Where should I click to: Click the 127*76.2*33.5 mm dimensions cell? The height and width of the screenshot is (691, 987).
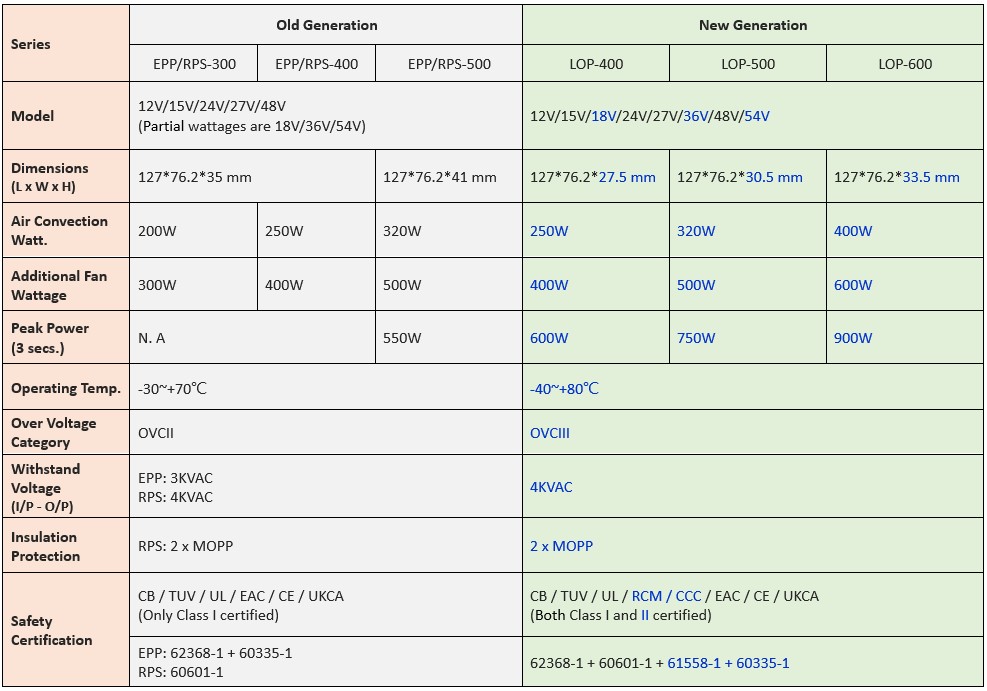pos(896,177)
